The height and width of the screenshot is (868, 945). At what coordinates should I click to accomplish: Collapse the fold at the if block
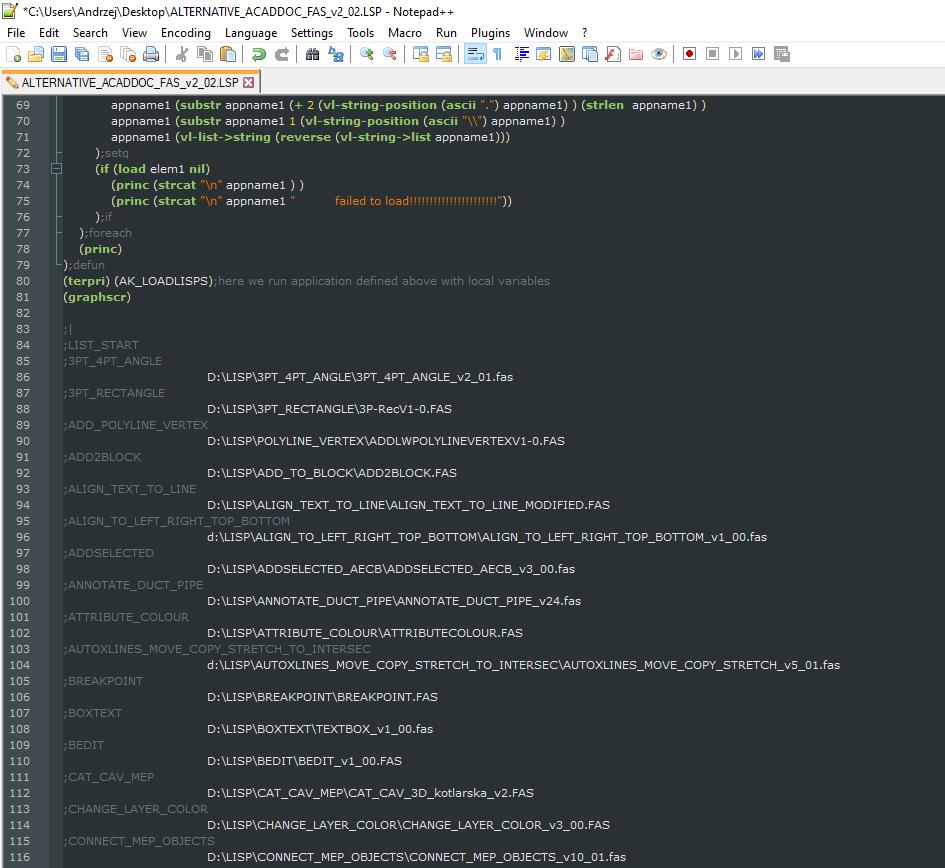pyautogui.click(x=55, y=169)
